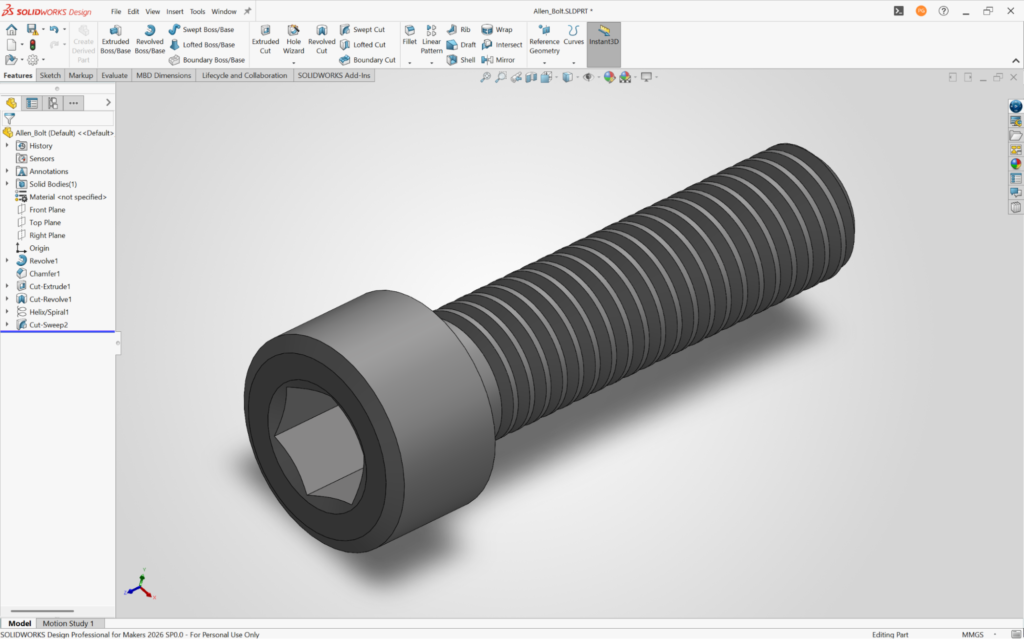This screenshot has height=639, width=1024.
Task: Open Hole Wizard dropdown arrow
Action: point(293,63)
